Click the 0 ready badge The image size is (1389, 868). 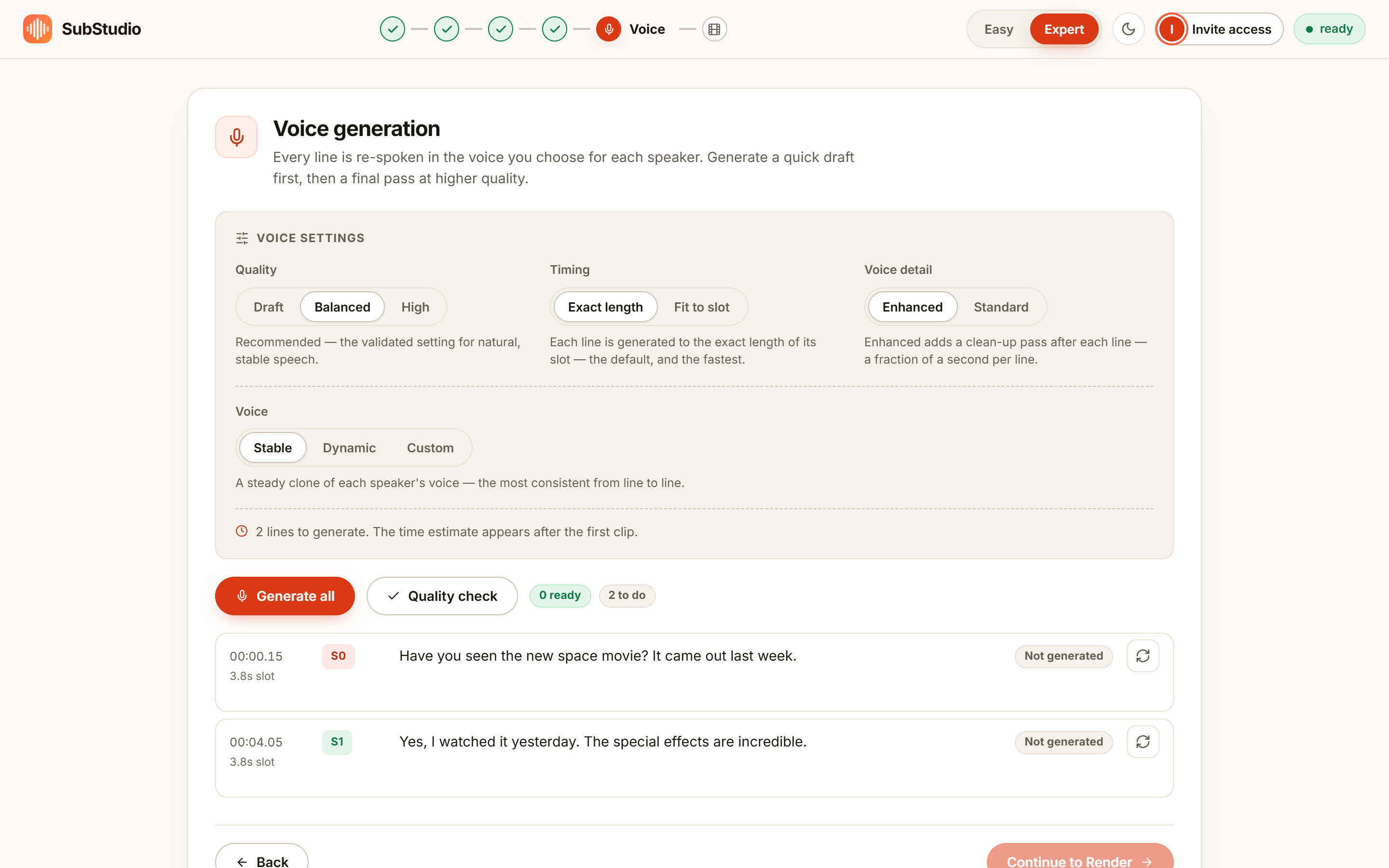(x=559, y=596)
